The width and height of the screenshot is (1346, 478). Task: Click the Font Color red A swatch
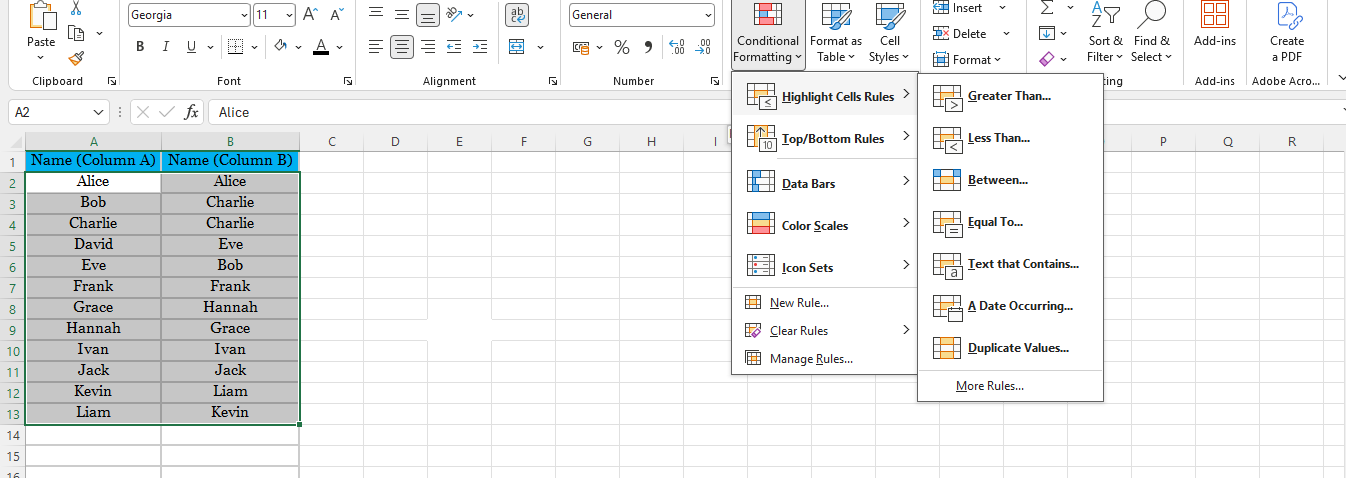pyautogui.click(x=320, y=47)
